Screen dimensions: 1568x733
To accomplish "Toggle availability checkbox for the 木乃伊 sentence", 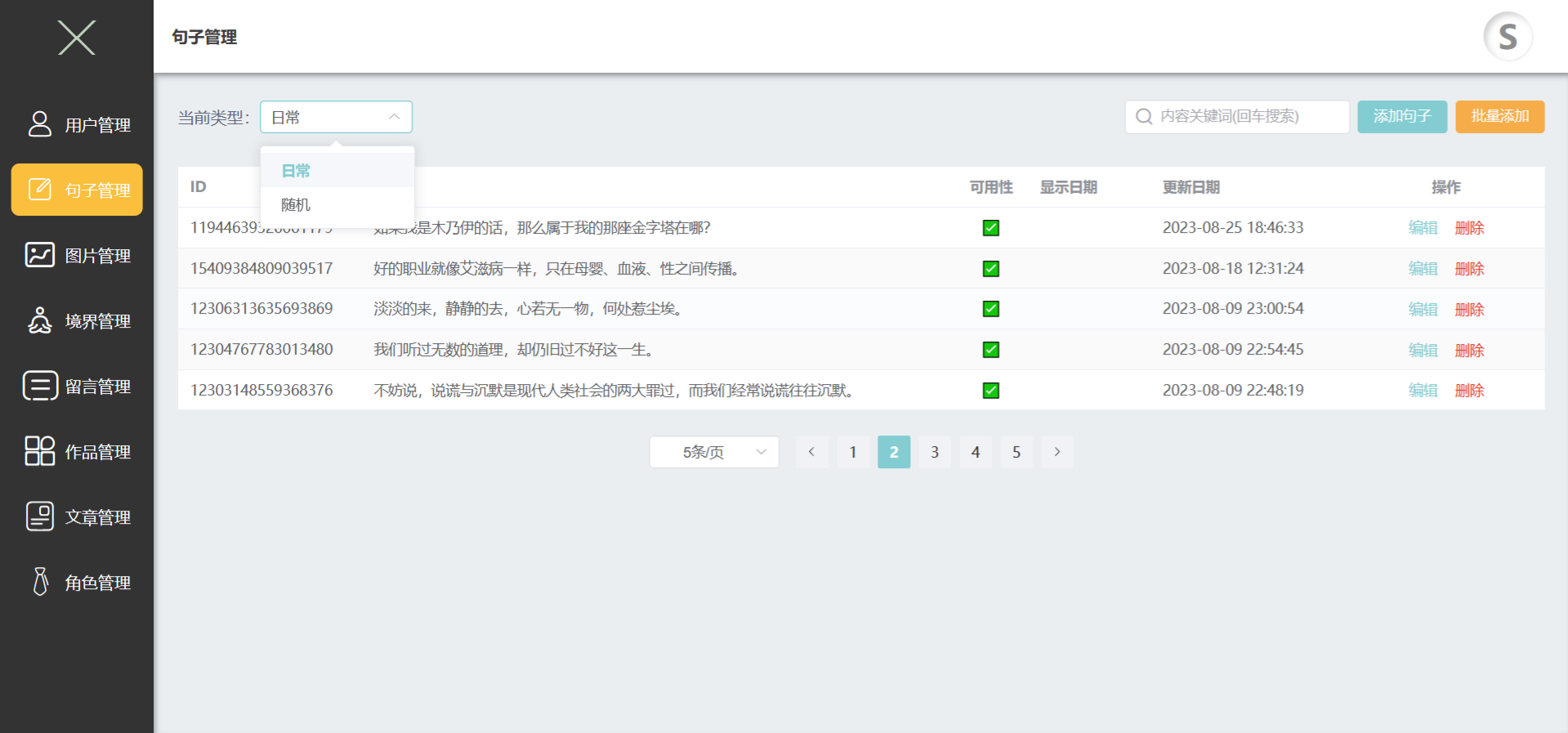I will click(991, 228).
